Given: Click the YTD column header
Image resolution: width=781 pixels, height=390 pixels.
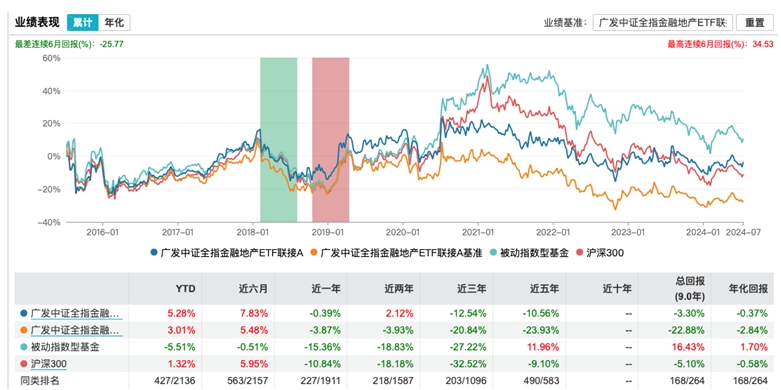Looking at the screenshot, I should coord(186,288).
